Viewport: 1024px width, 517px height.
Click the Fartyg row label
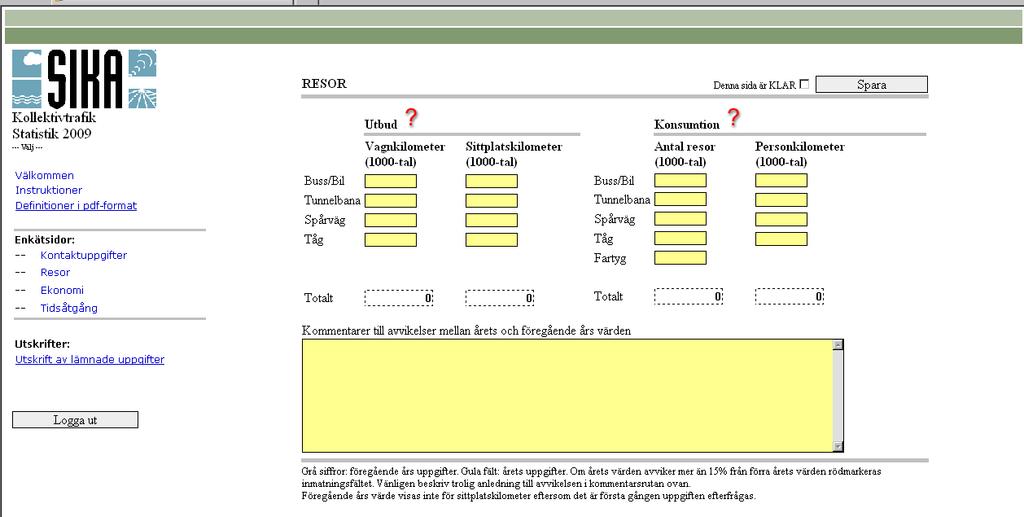[x=610, y=258]
